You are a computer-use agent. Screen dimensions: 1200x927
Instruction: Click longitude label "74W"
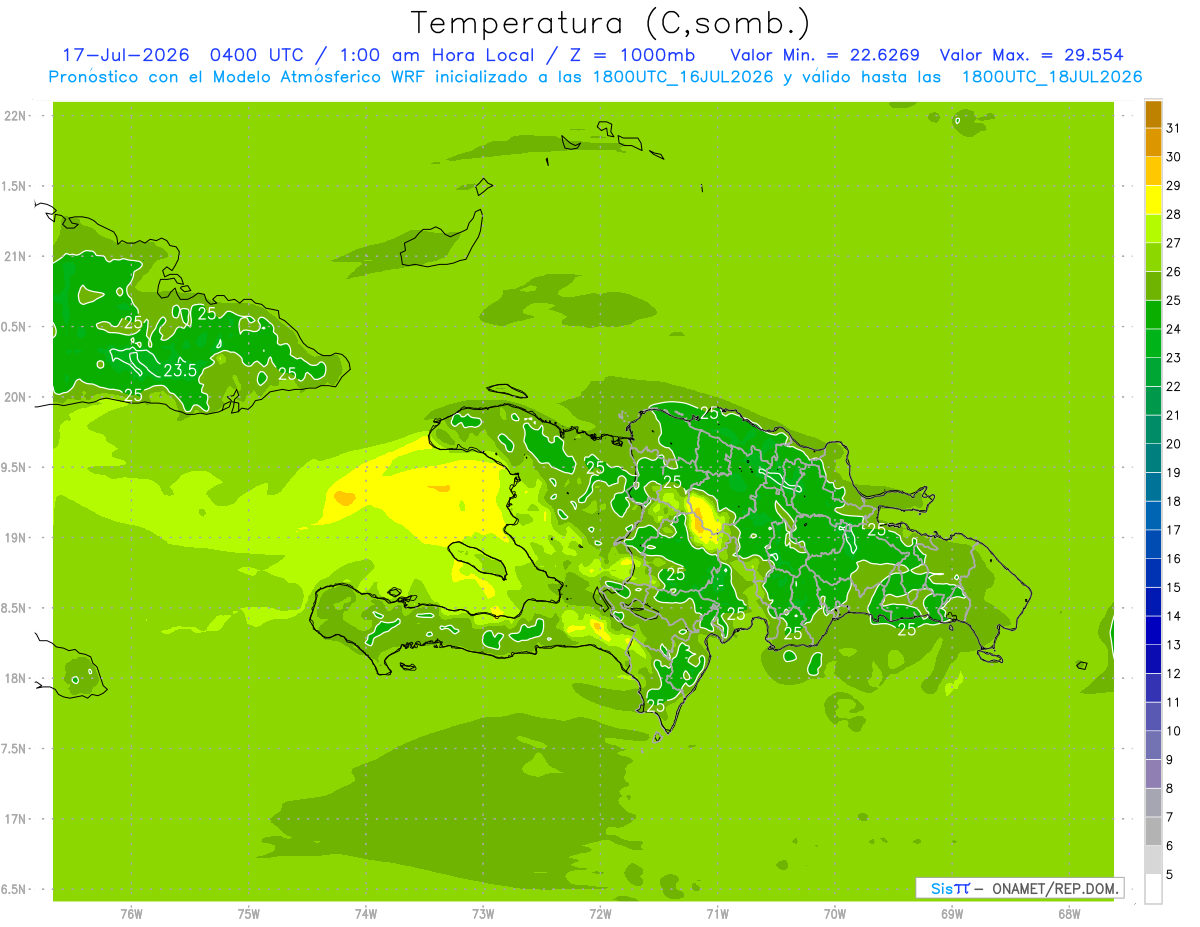click(365, 914)
